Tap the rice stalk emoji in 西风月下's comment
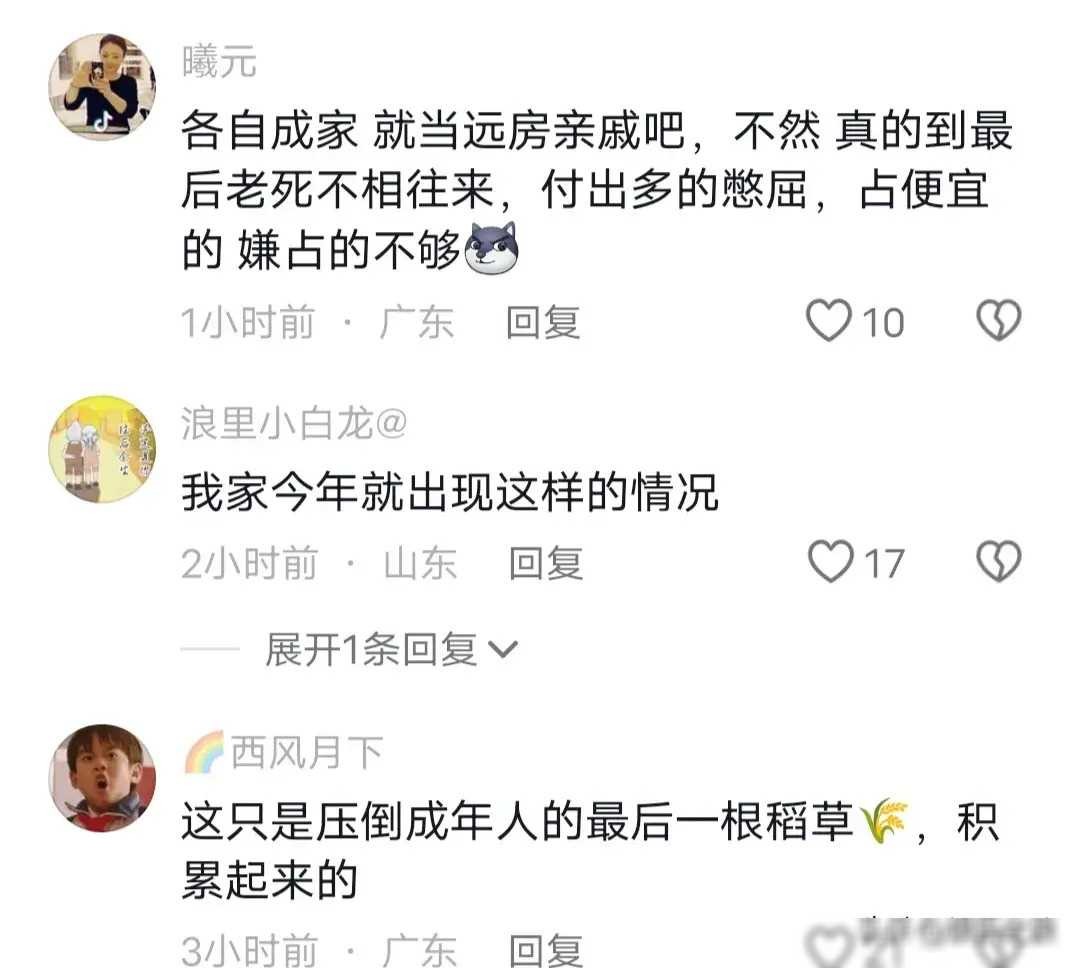 [x=884, y=821]
